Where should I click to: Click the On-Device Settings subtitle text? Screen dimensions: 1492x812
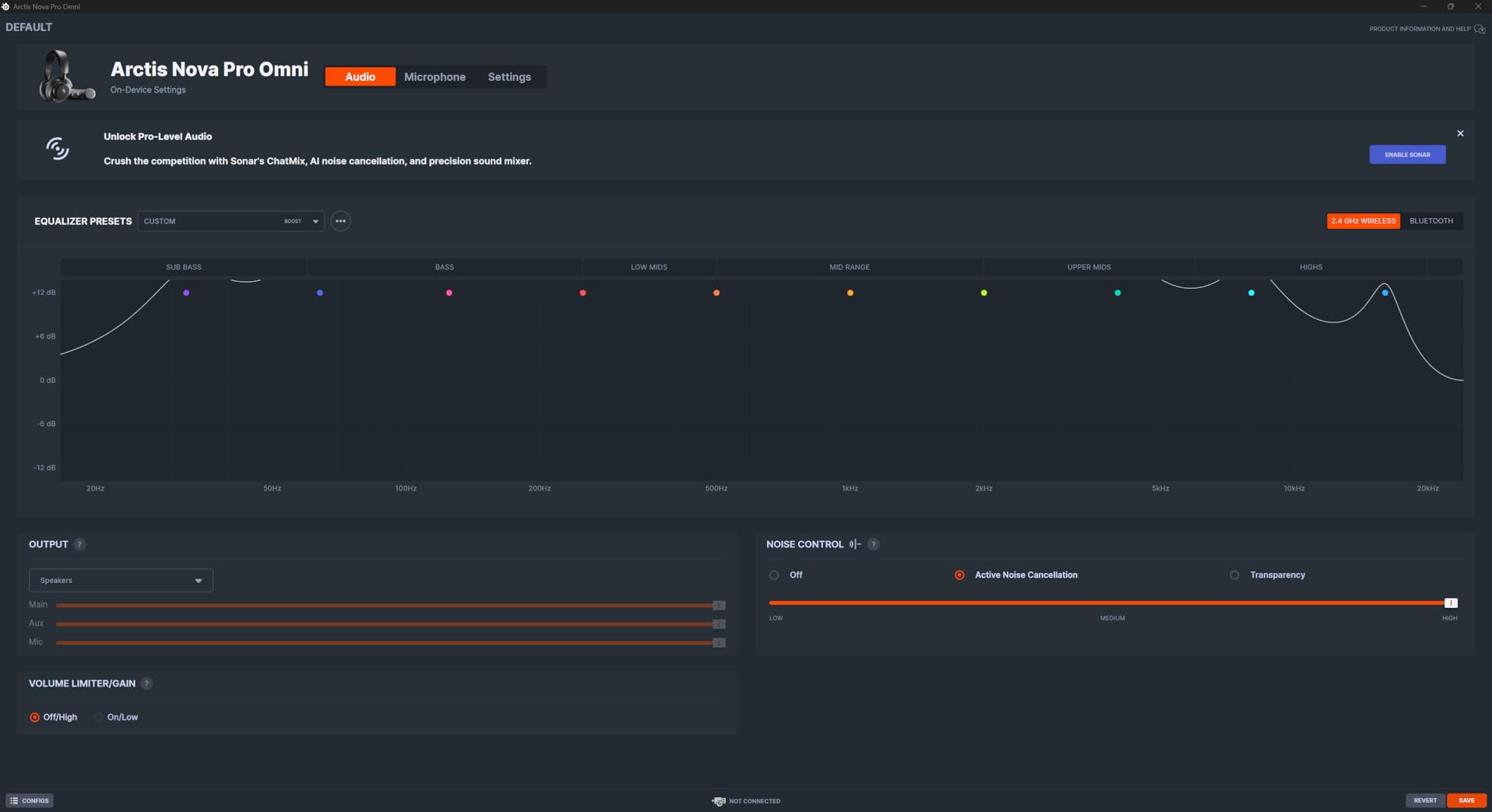pyautogui.click(x=148, y=90)
